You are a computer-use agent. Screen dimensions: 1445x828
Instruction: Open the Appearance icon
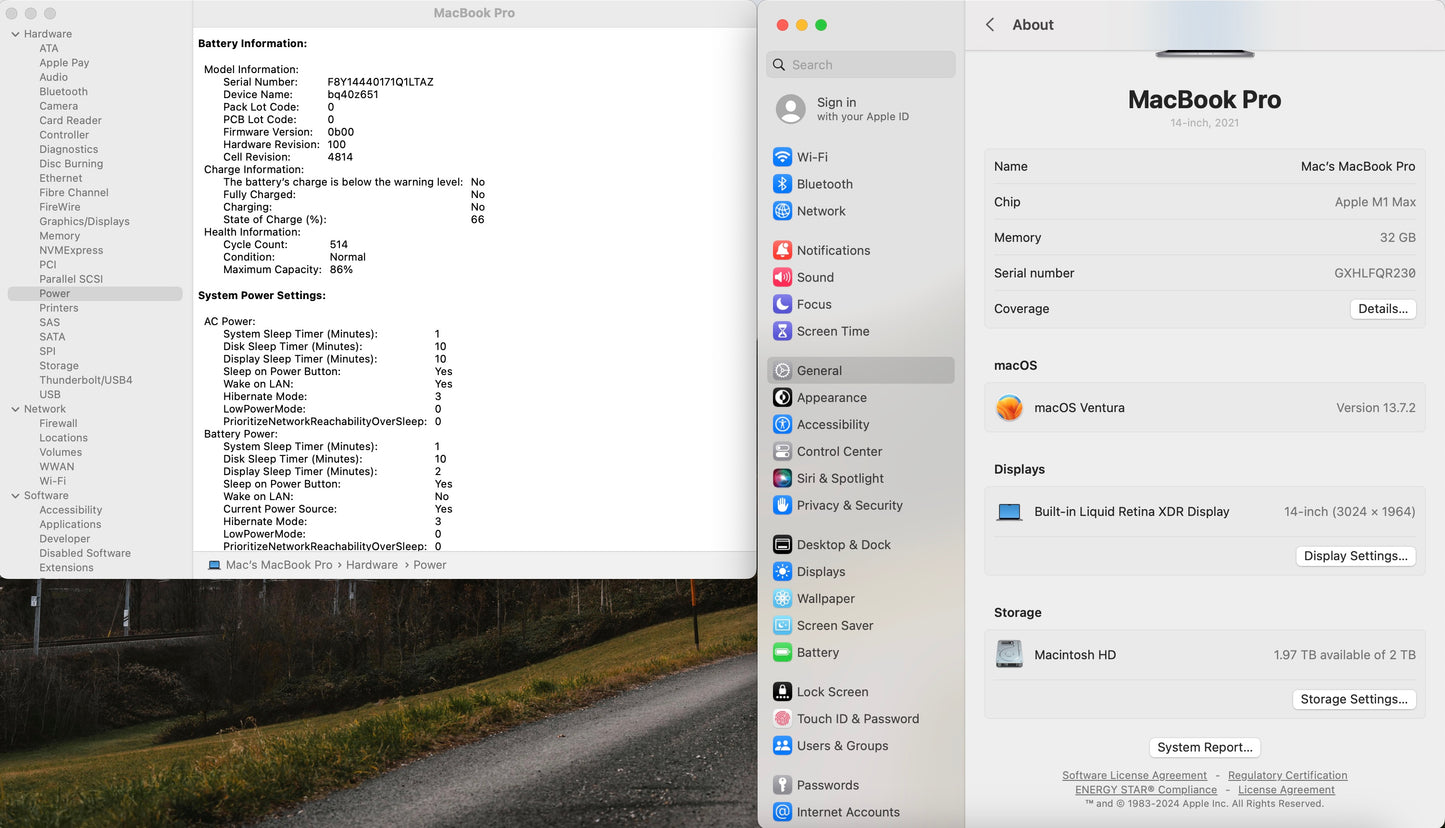pyautogui.click(x=782, y=397)
